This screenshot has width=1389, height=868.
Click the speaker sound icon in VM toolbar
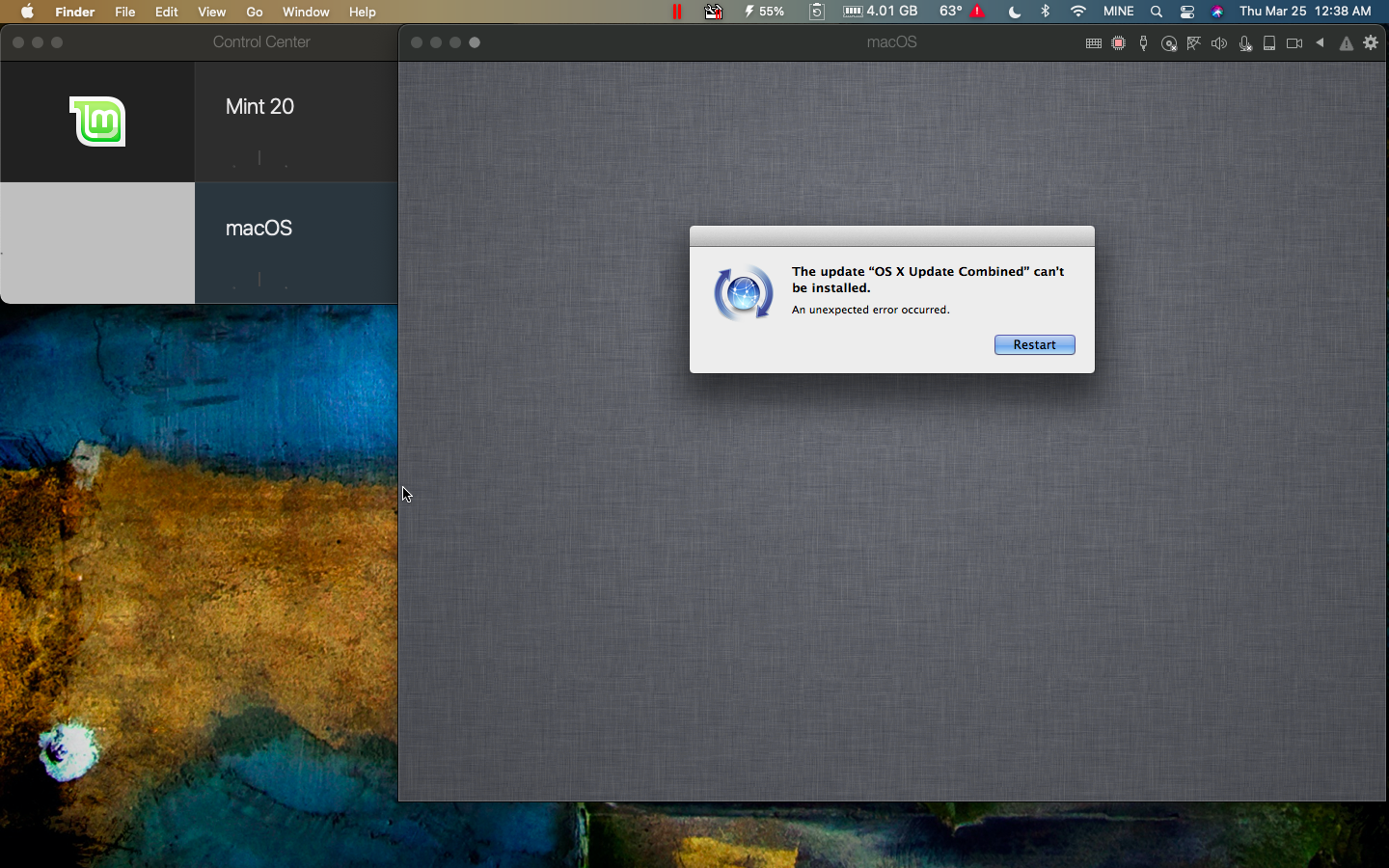coord(1219,43)
